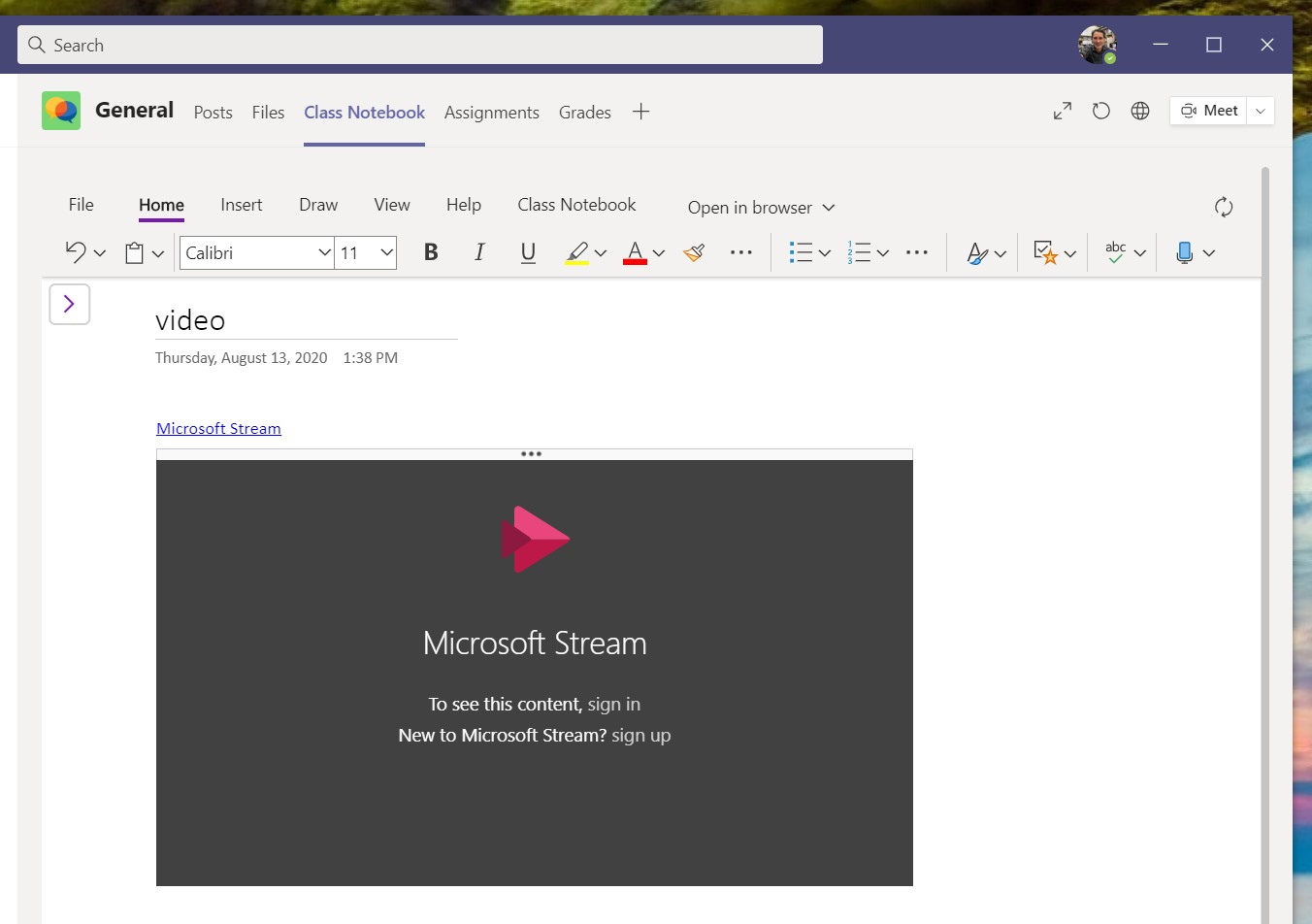Open the Assignments channel tab
Viewport: 1312px width, 924px height.
492,113
